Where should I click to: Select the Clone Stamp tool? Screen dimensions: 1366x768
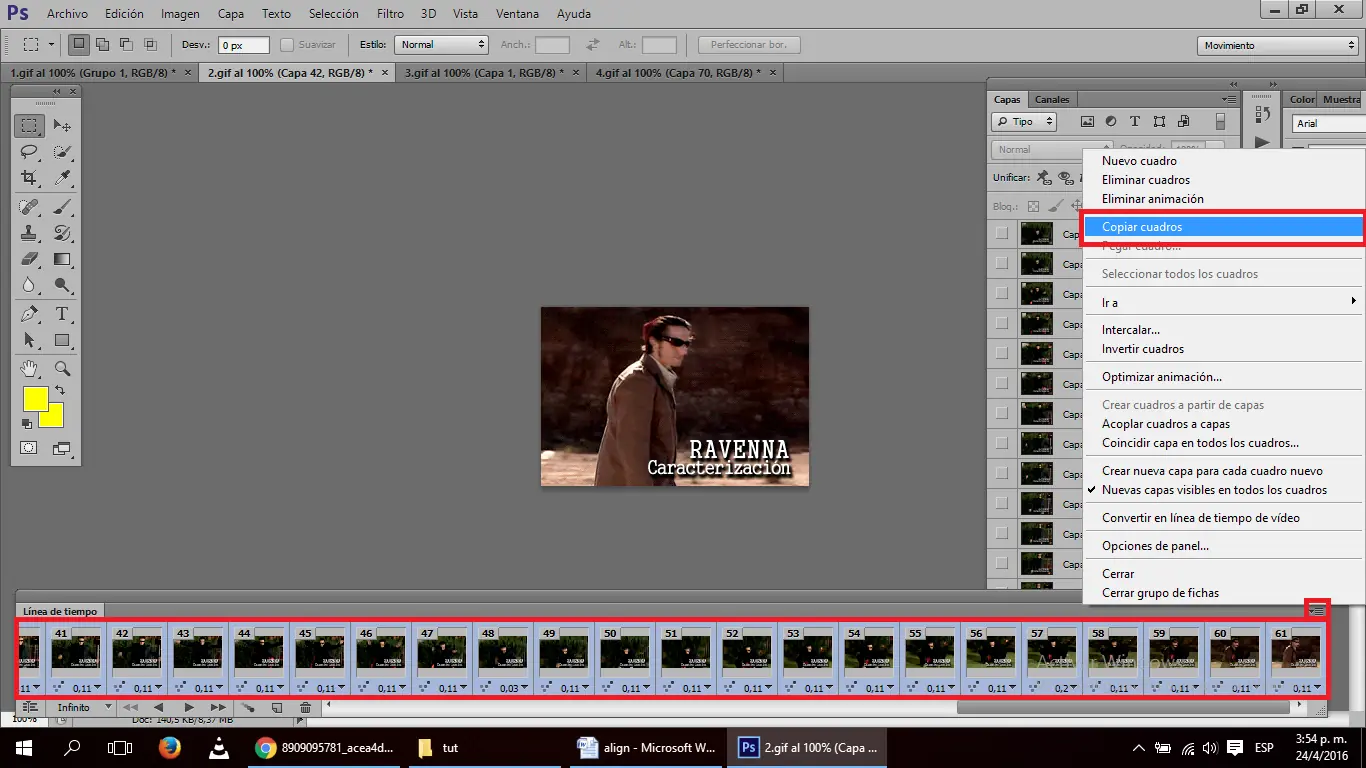coord(29,233)
